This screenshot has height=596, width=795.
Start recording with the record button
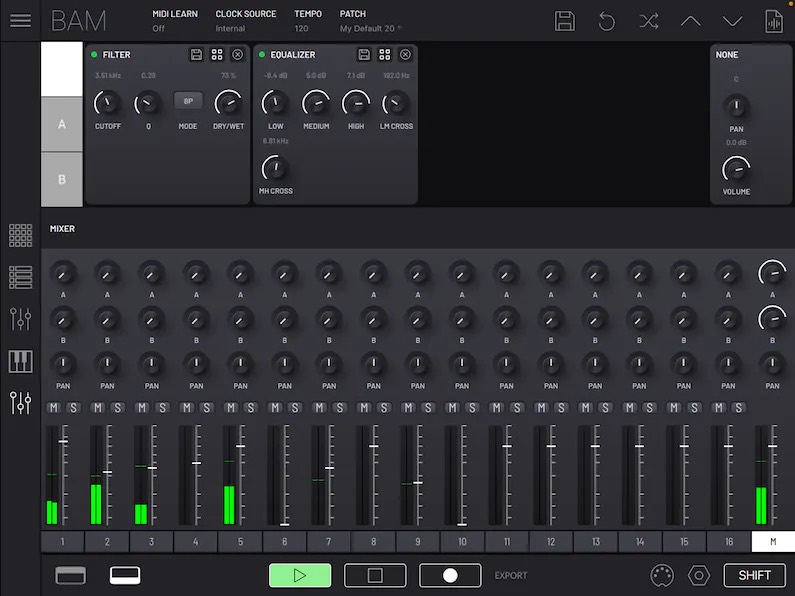click(x=450, y=575)
